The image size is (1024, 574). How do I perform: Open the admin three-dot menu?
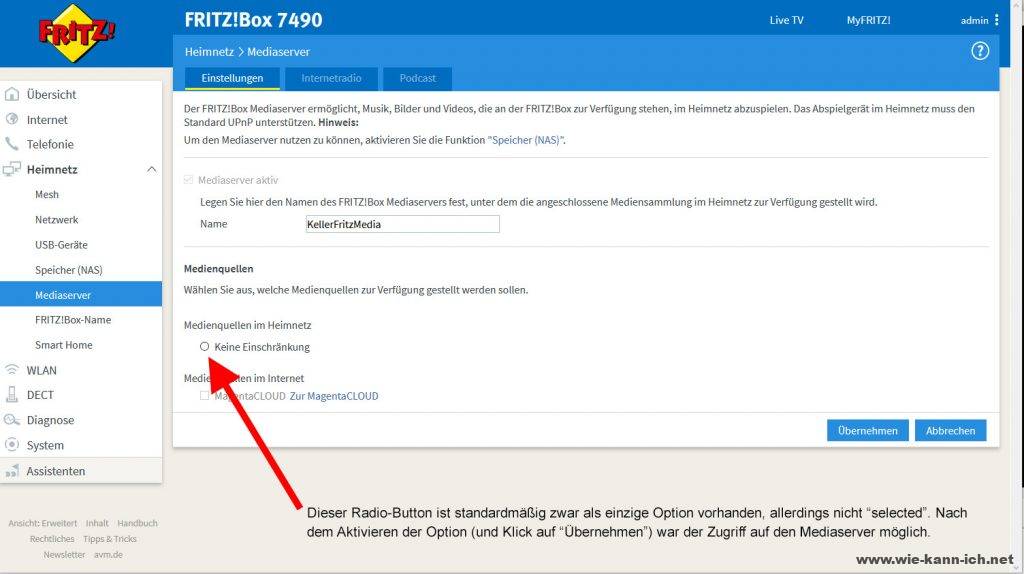996,20
